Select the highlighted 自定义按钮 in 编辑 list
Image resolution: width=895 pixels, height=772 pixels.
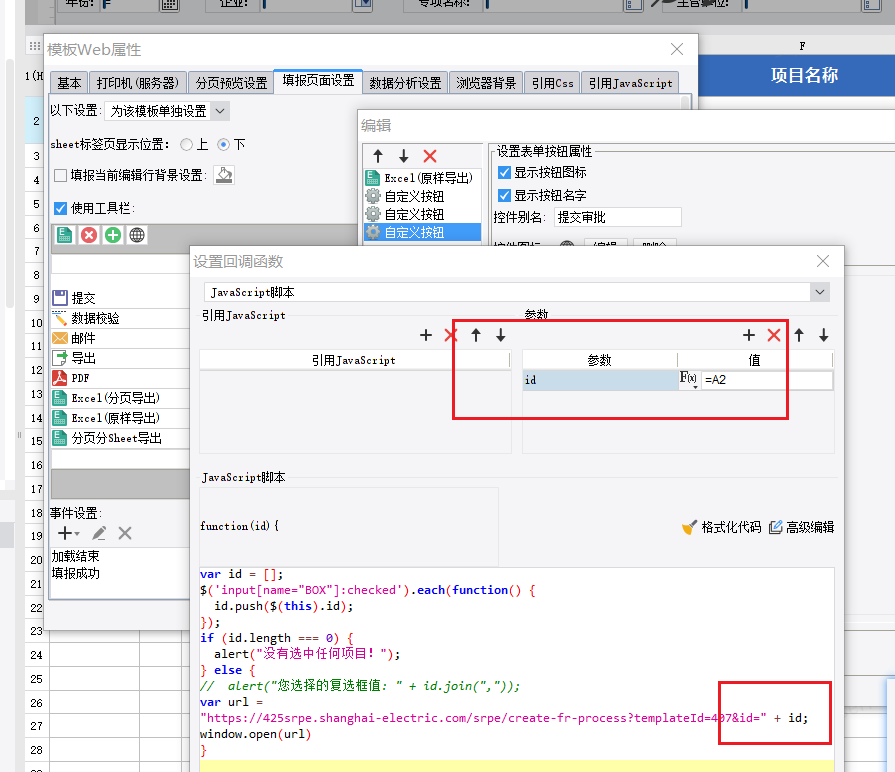[422, 232]
